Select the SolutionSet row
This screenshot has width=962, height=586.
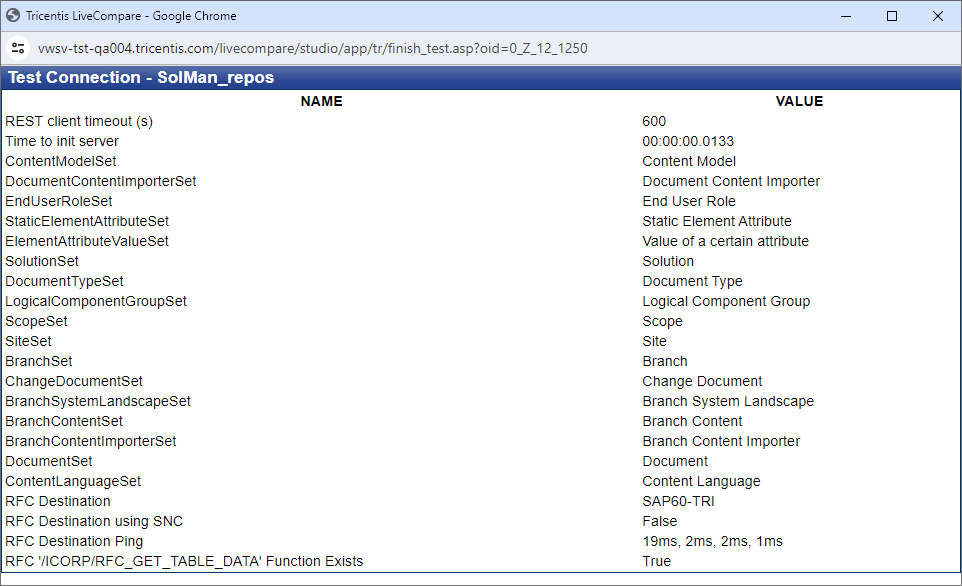point(41,261)
